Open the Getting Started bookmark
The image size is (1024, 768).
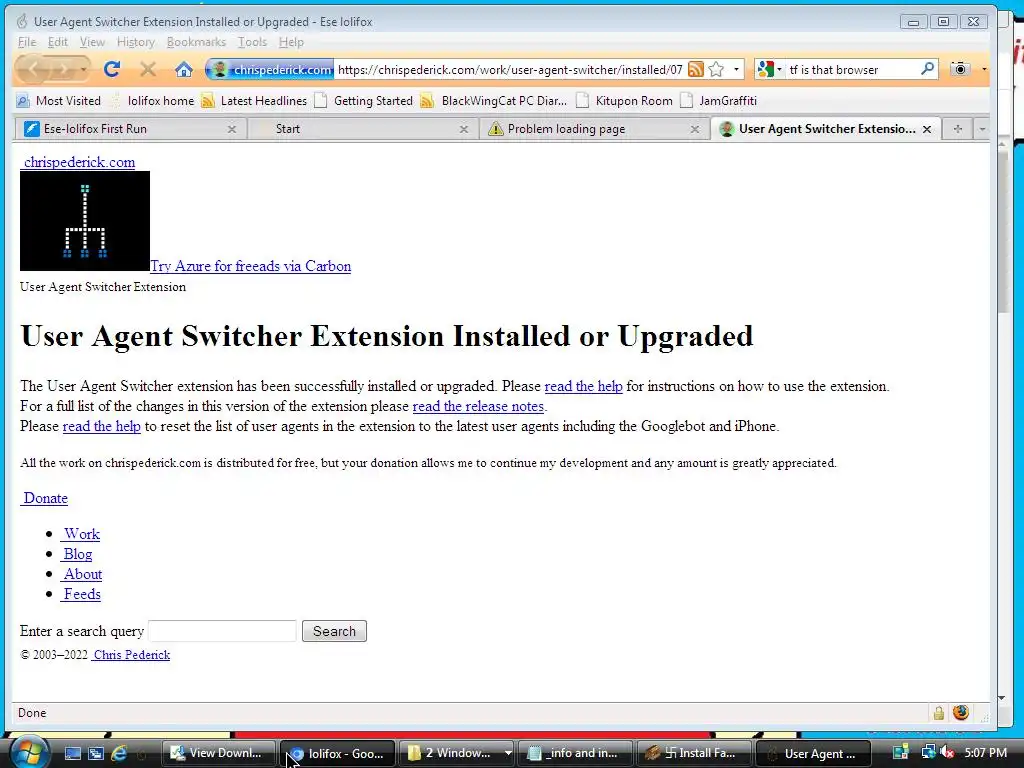click(x=364, y=101)
